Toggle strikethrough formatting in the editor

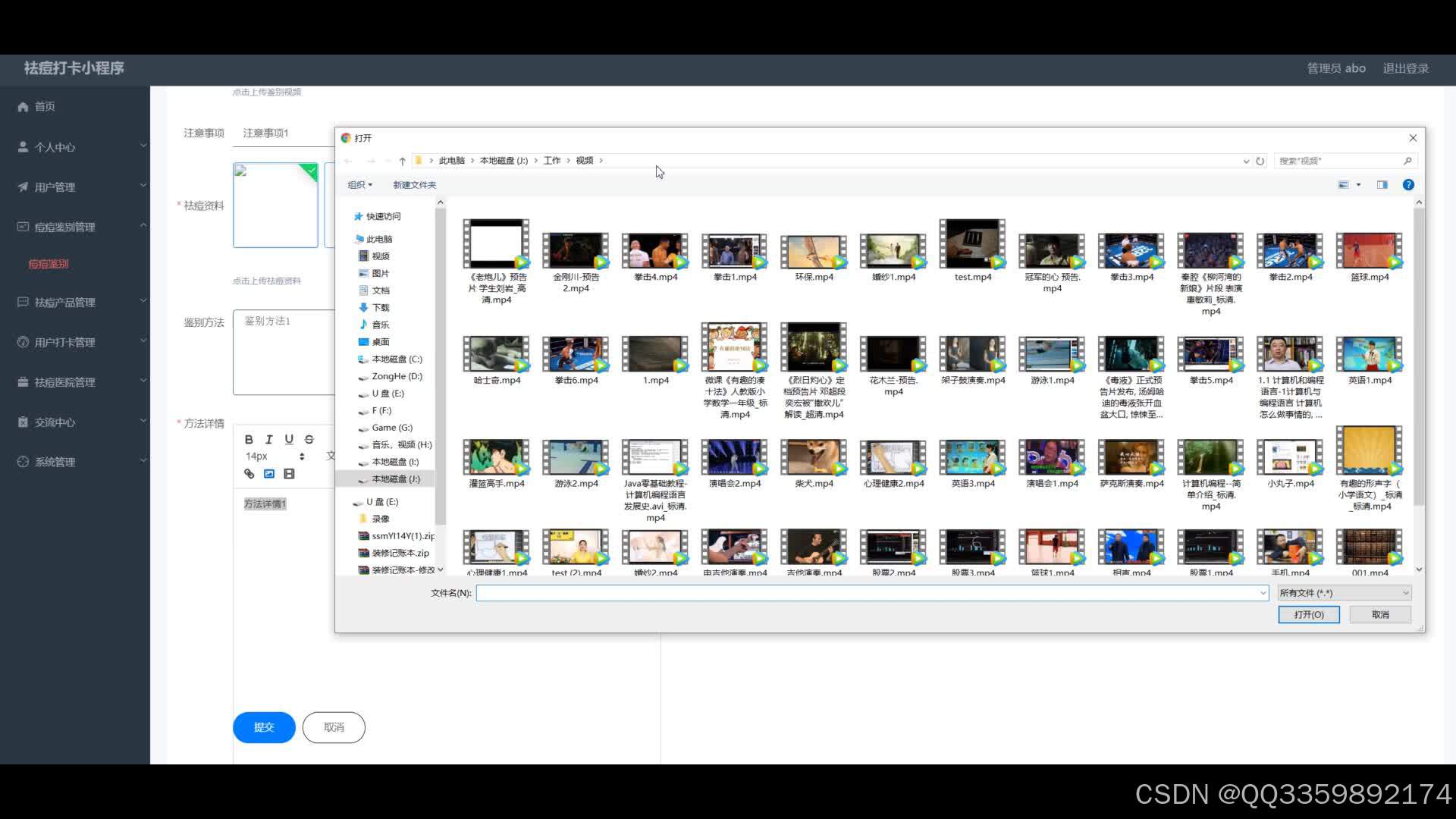pyautogui.click(x=309, y=439)
